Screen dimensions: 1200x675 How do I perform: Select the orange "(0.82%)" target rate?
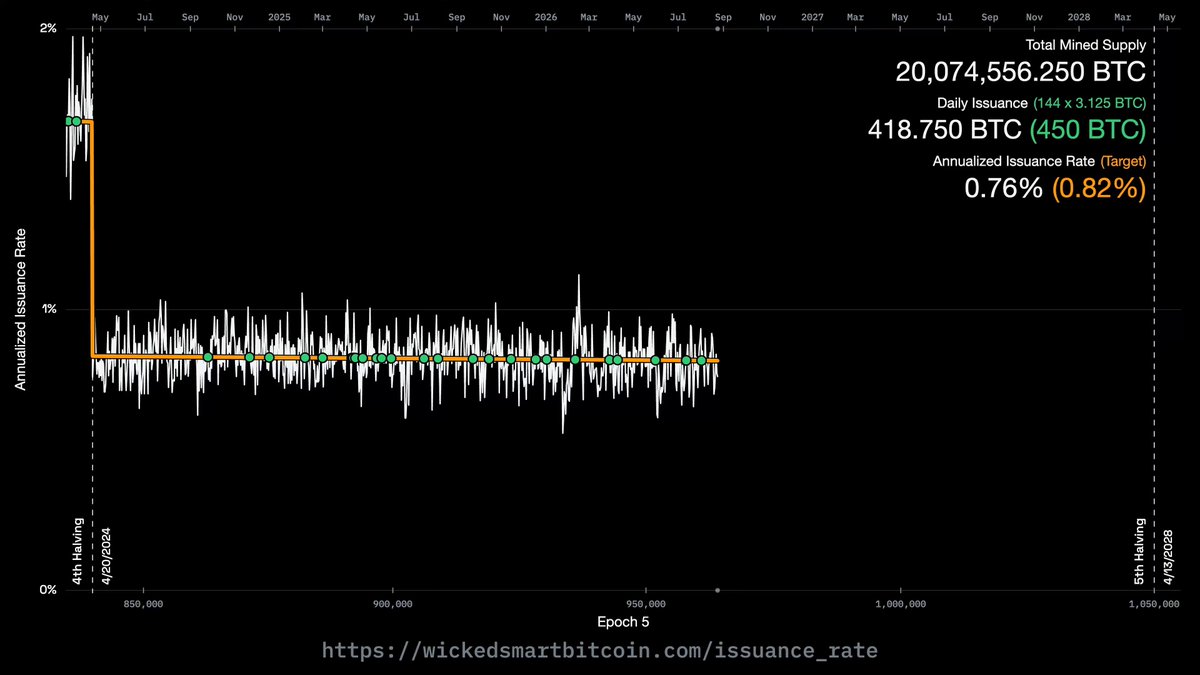(x=1099, y=188)
